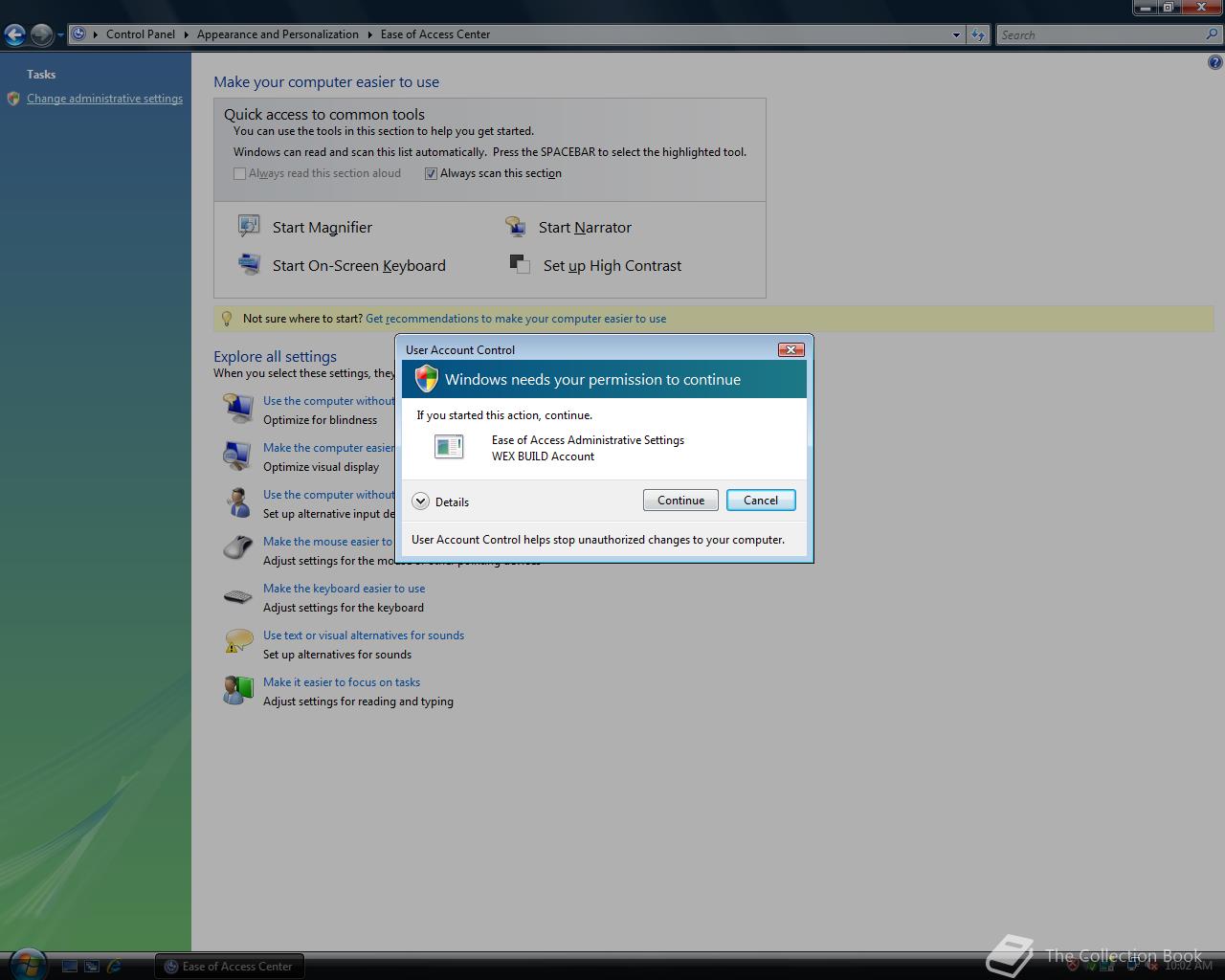Select Control Panel in the breadcrumb
Screen dimensions: 1225x980
click(x=141, y=34)
